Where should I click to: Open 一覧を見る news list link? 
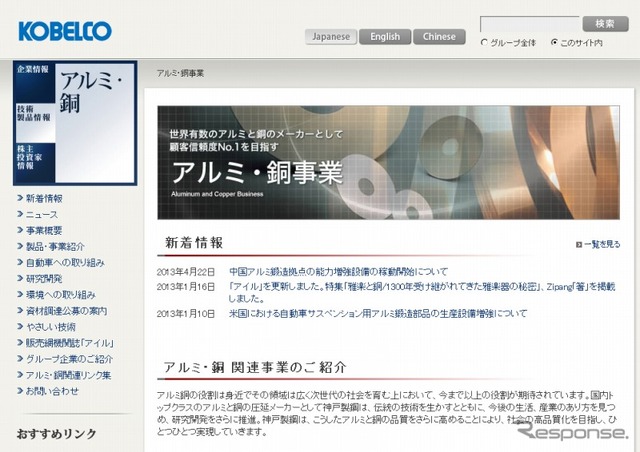click(602, 245)
